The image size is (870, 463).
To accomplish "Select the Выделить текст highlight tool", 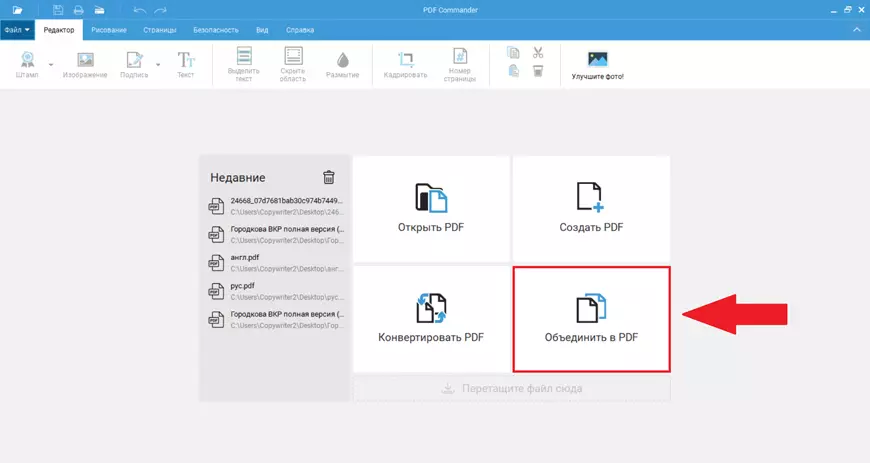I will pos(244,64).
